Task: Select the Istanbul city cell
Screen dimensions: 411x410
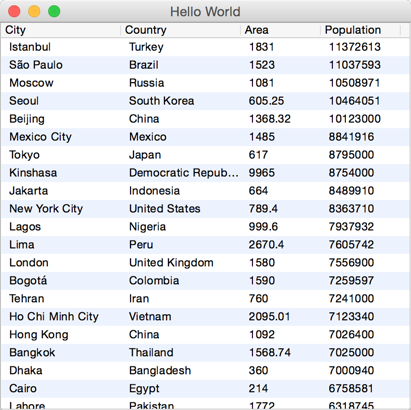Action: 30,47
